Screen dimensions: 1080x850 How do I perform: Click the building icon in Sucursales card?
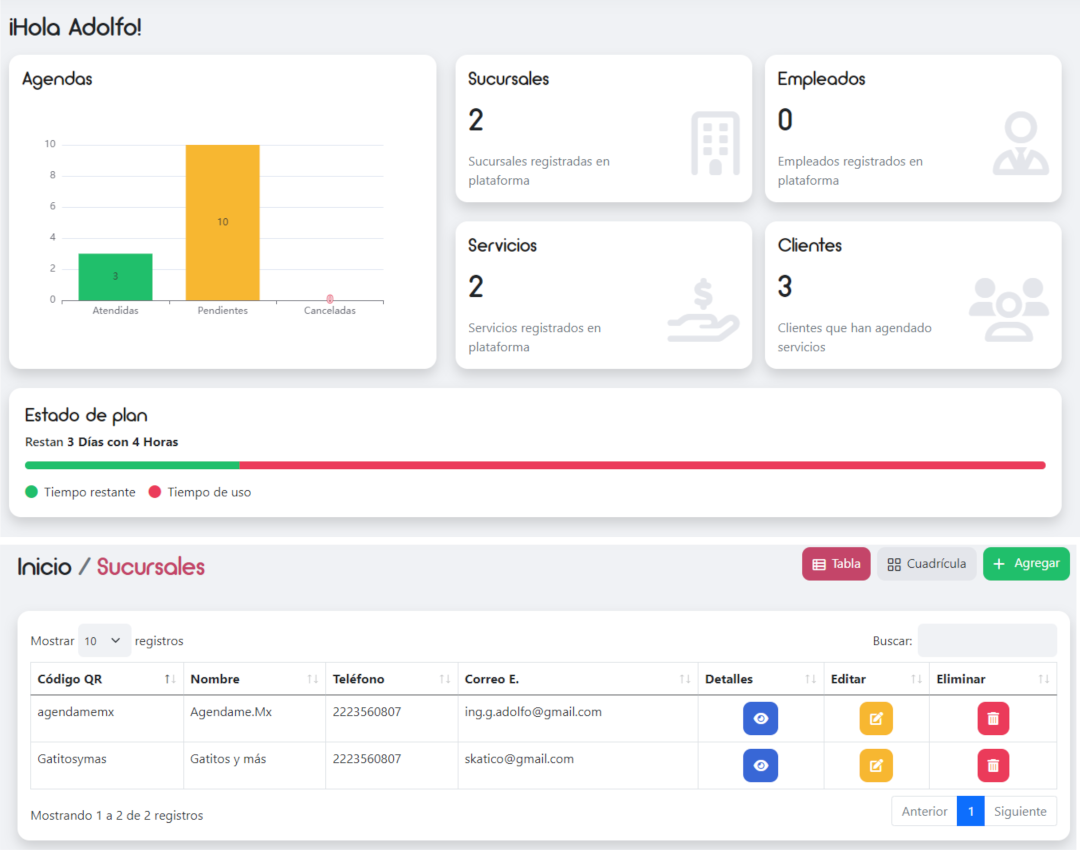(715, 143)
